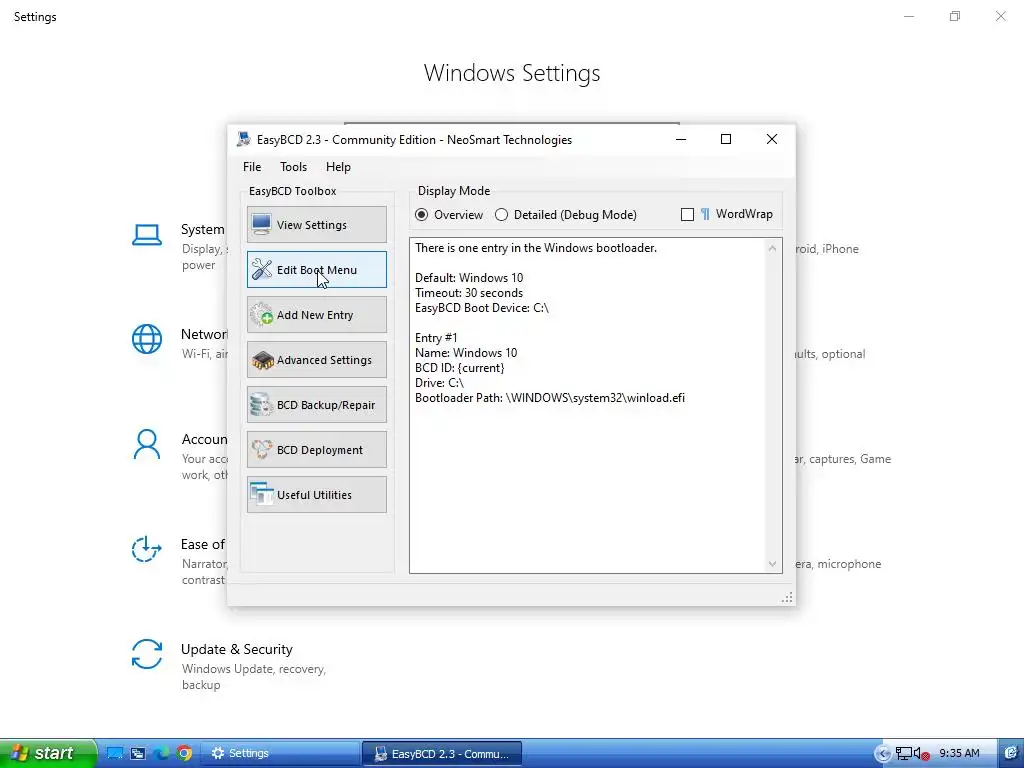Click the Ease of Access icon in Settings
This screenshot has width=1024, height=768.
tap(146, 549)
